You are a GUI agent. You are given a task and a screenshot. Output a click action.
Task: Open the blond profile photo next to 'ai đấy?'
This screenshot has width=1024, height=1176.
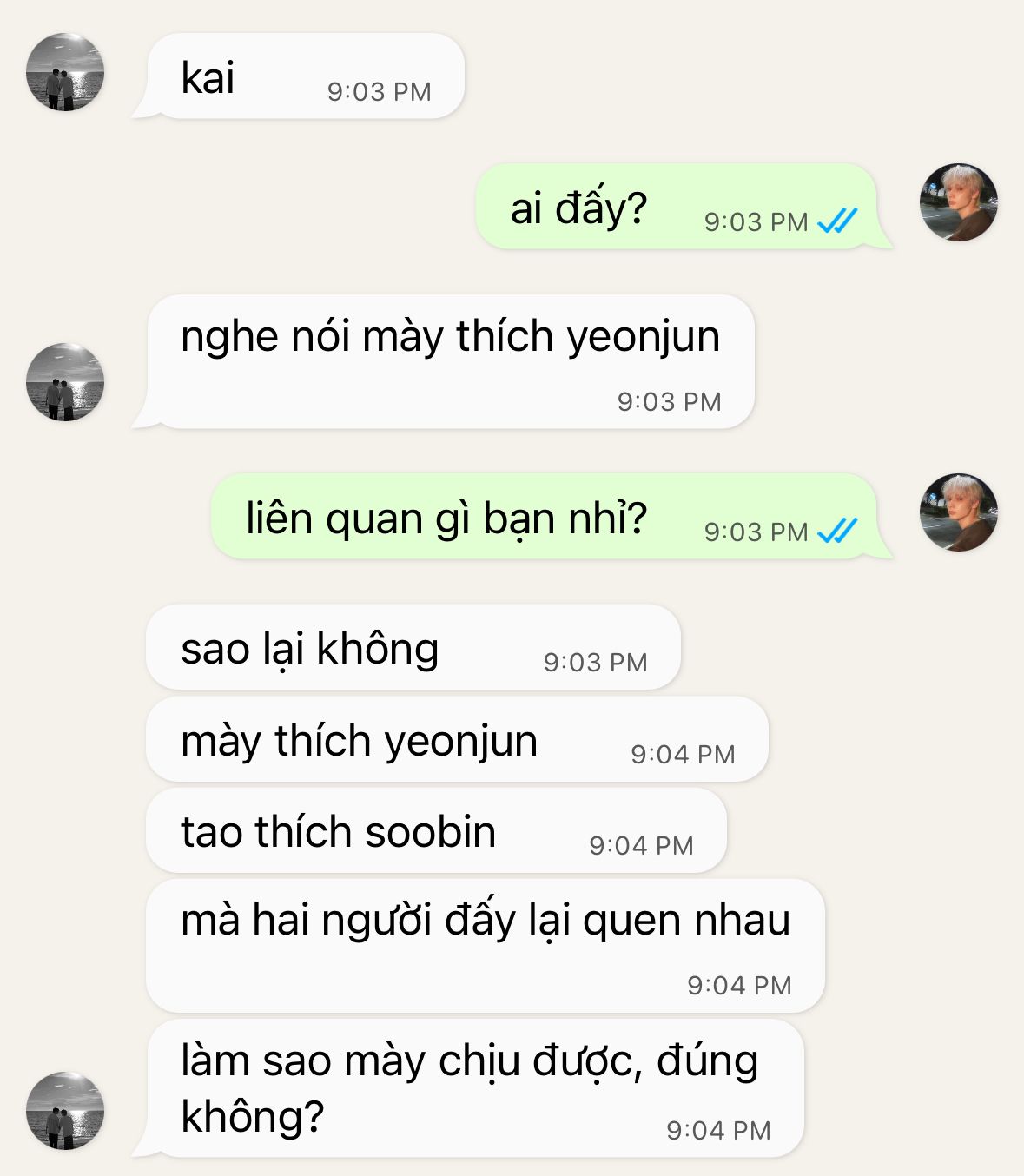(x=959, y=202)
